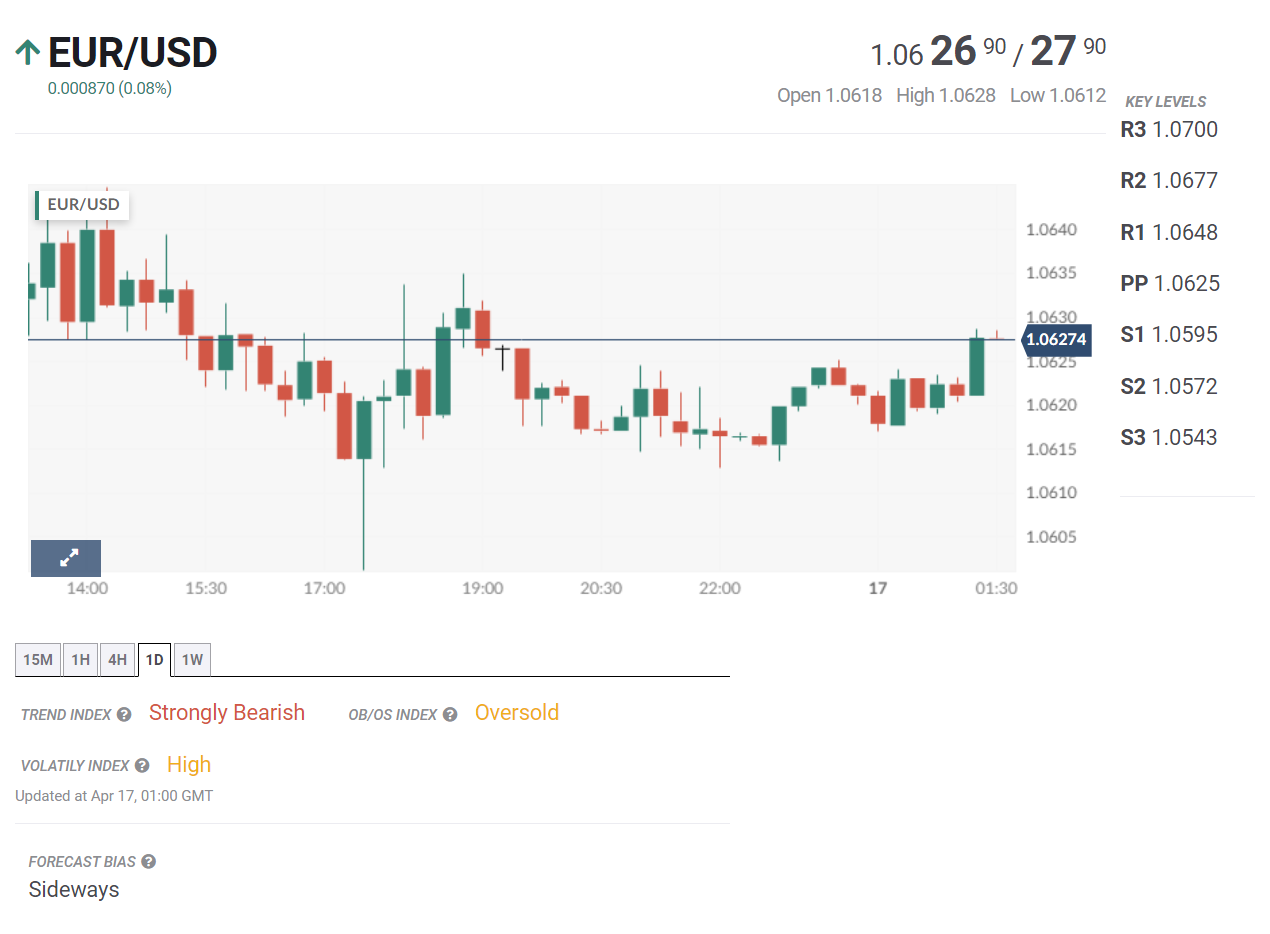
Task: Select the R1 1.0648 key level
Action: (1169, 233)
